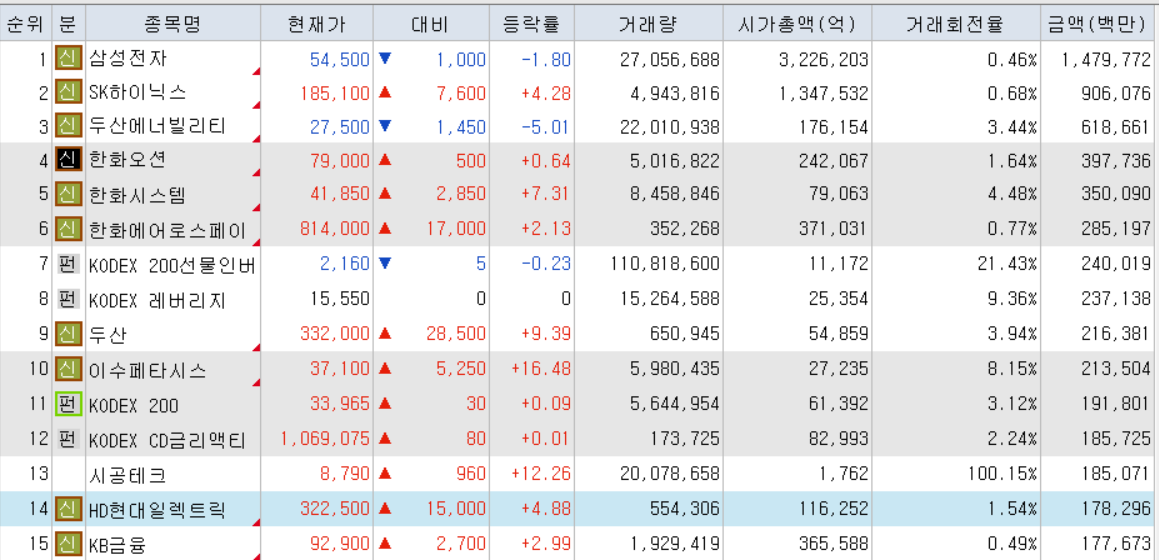The width and height of the screenshot is (1159, 560).
Task: Click the 신 badge beside 이수페타시스
Action: tap(68, 369)
